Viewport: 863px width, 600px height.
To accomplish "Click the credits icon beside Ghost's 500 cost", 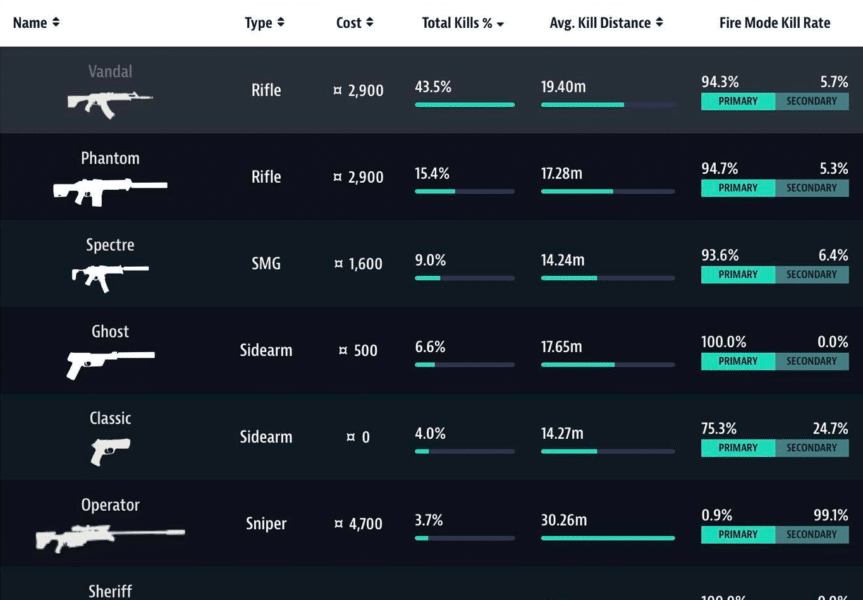I will [x=343, y=351].
